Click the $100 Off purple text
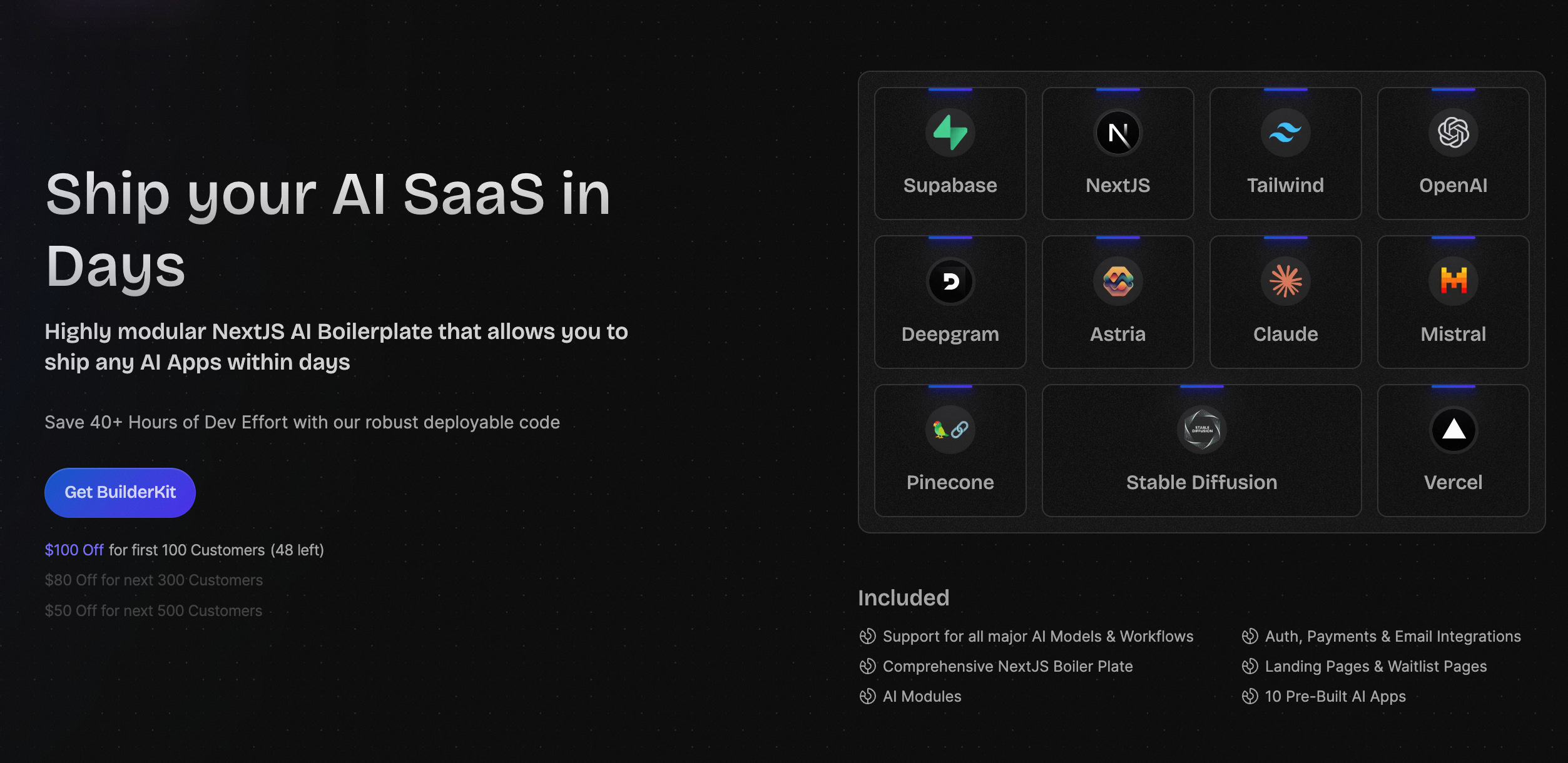Screen dimensions: 1568x763 [x=74, y=550]
